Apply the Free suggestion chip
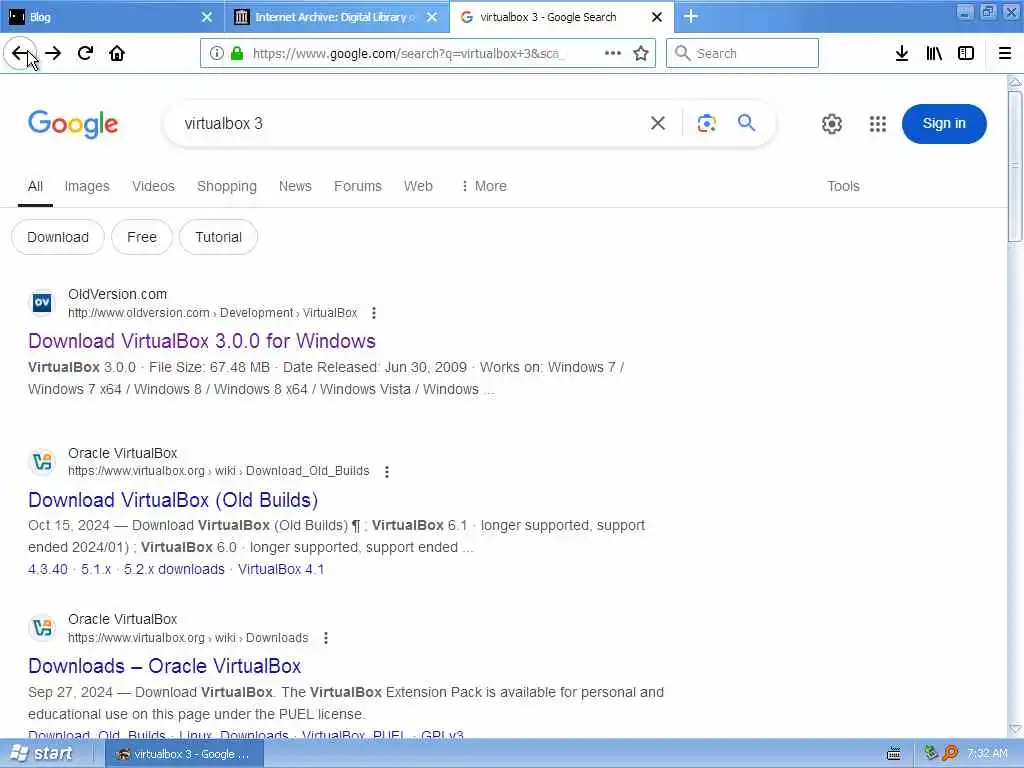The height and width of the screenshot is (768, 1024). 142,237
